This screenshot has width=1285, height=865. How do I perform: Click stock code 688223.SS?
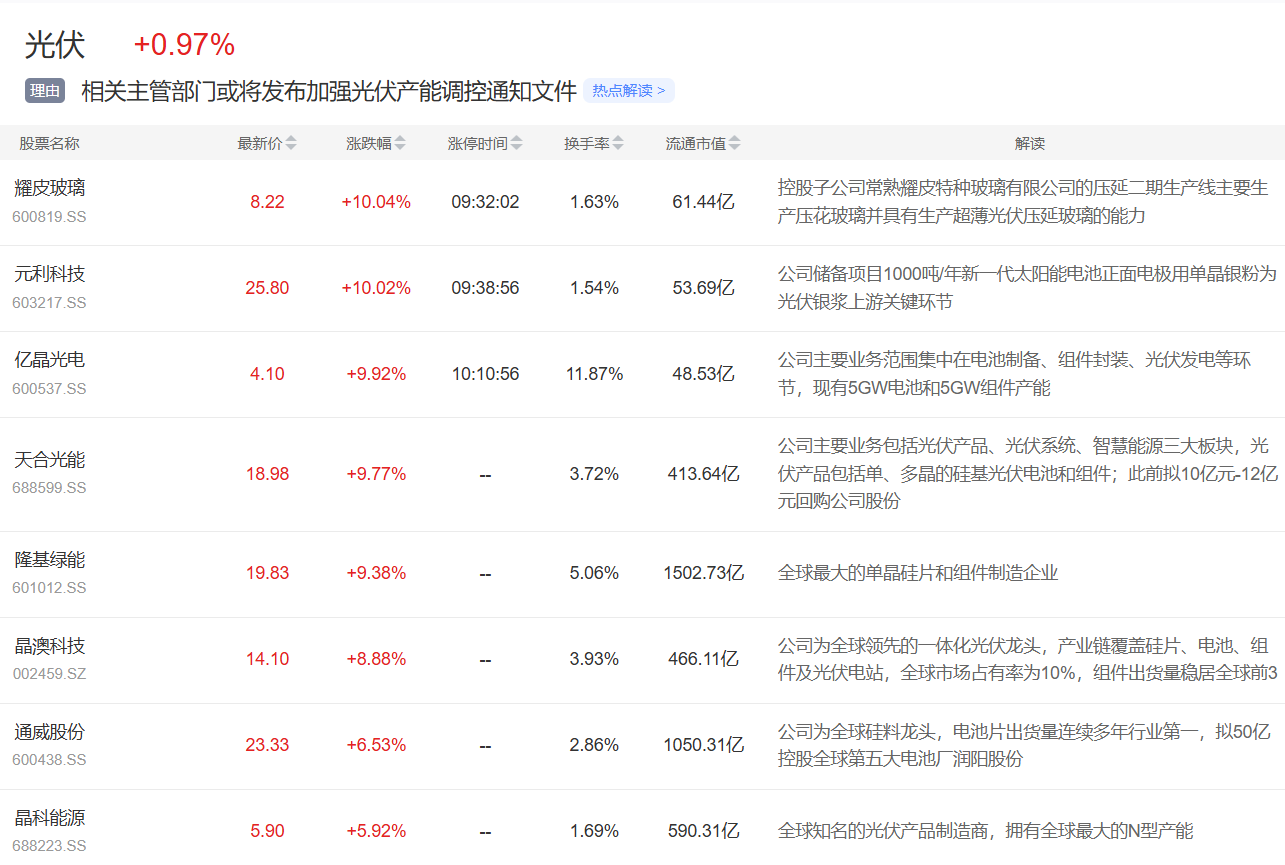[x=50, y=846]
